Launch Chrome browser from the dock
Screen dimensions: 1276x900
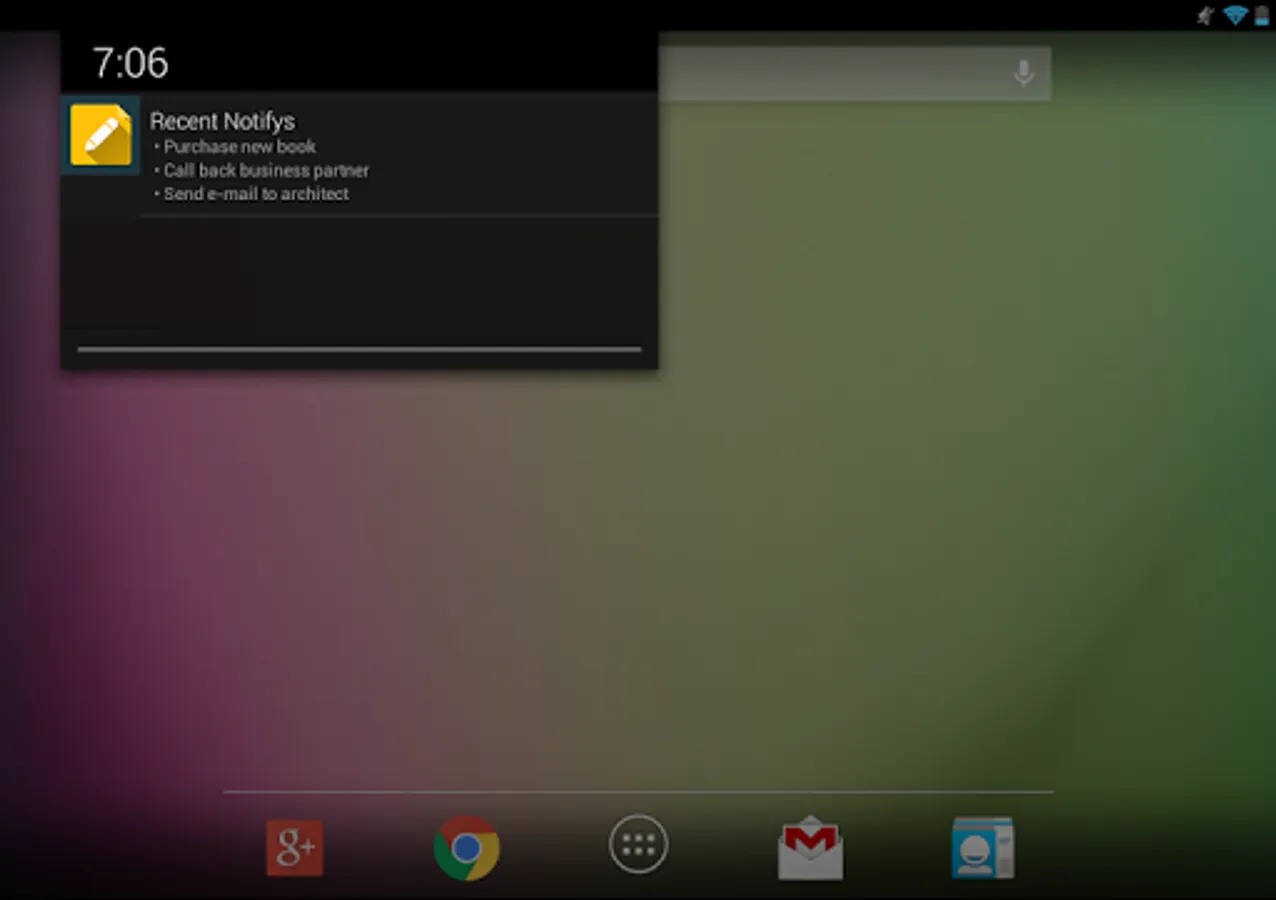tap(466, 848)
